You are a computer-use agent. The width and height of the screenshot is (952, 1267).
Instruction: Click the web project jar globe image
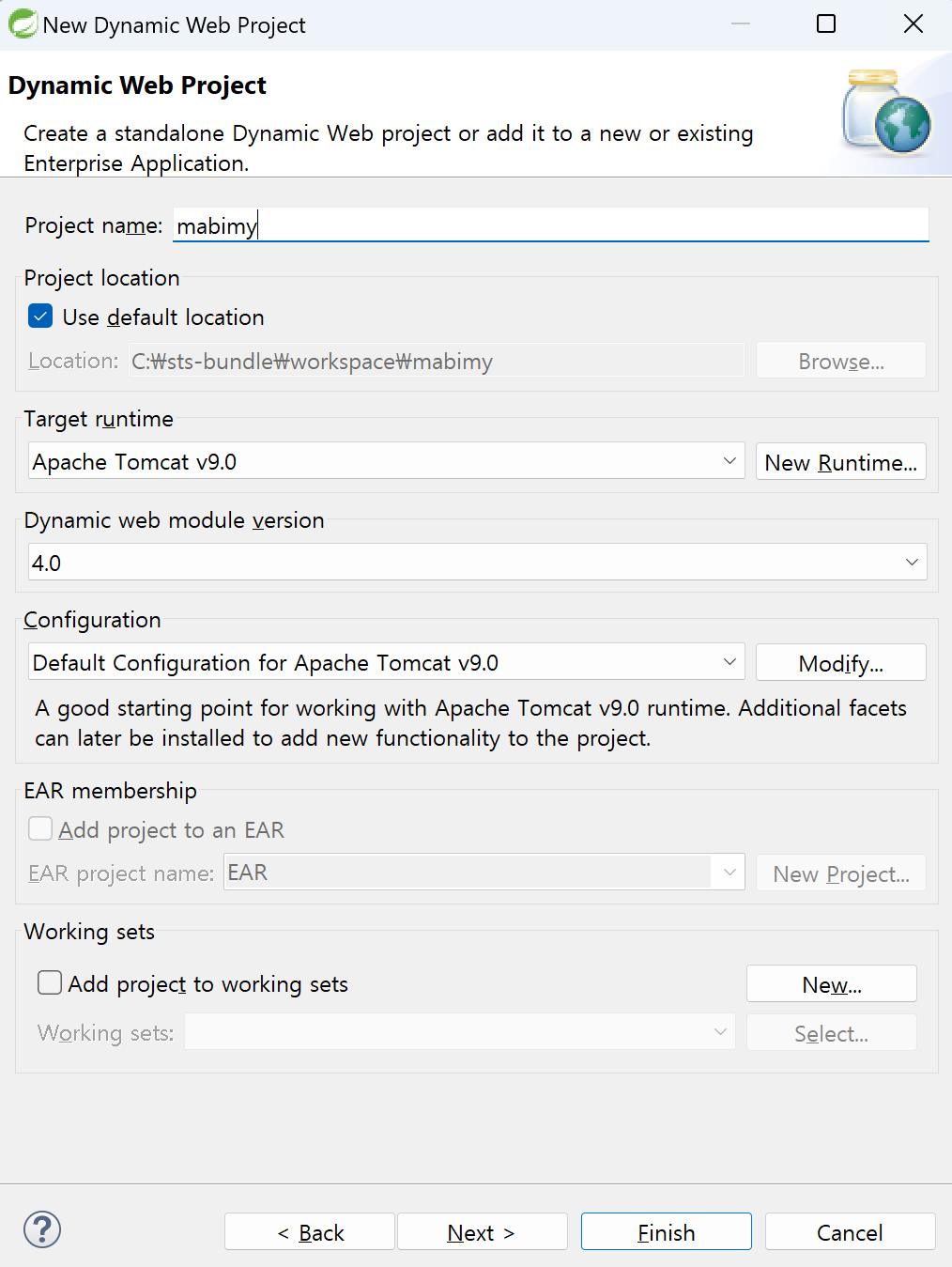[x=887, y=113]
